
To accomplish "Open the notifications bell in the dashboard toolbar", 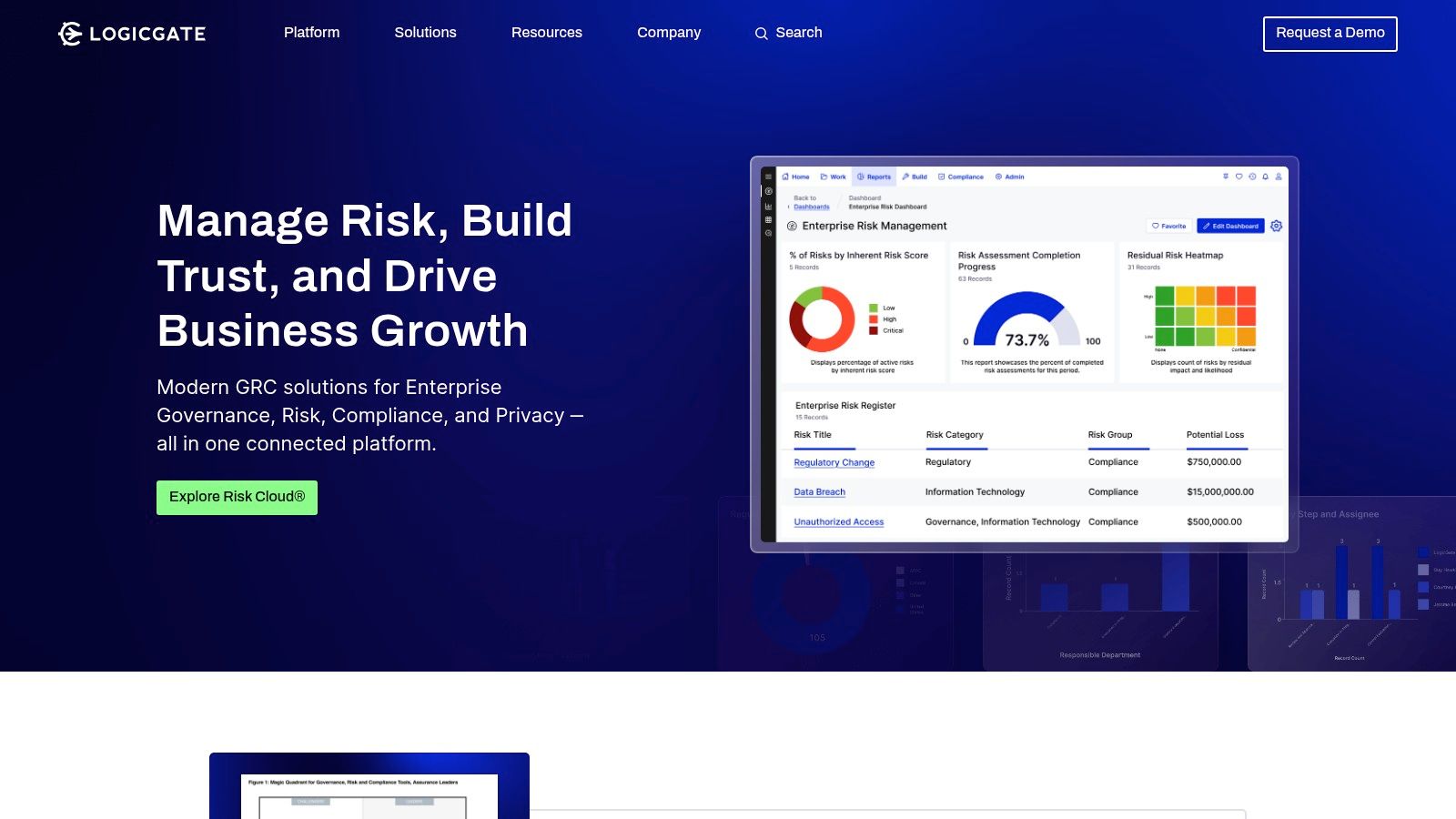I will click(1265, 177).
